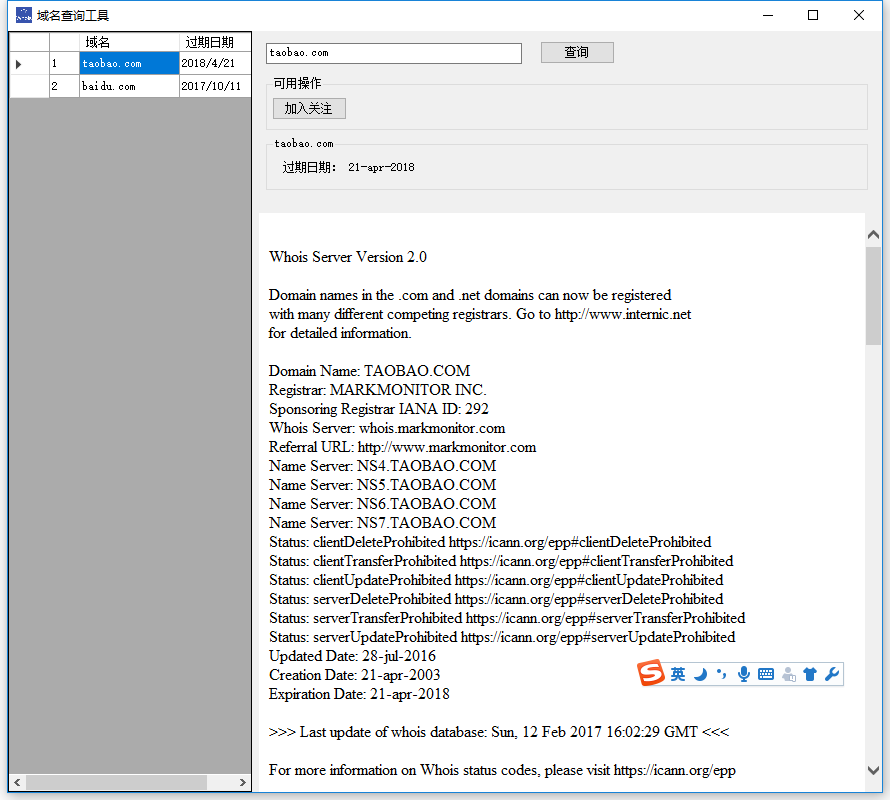Focus the domain input field with taobao.com

(x=393, y=53)
